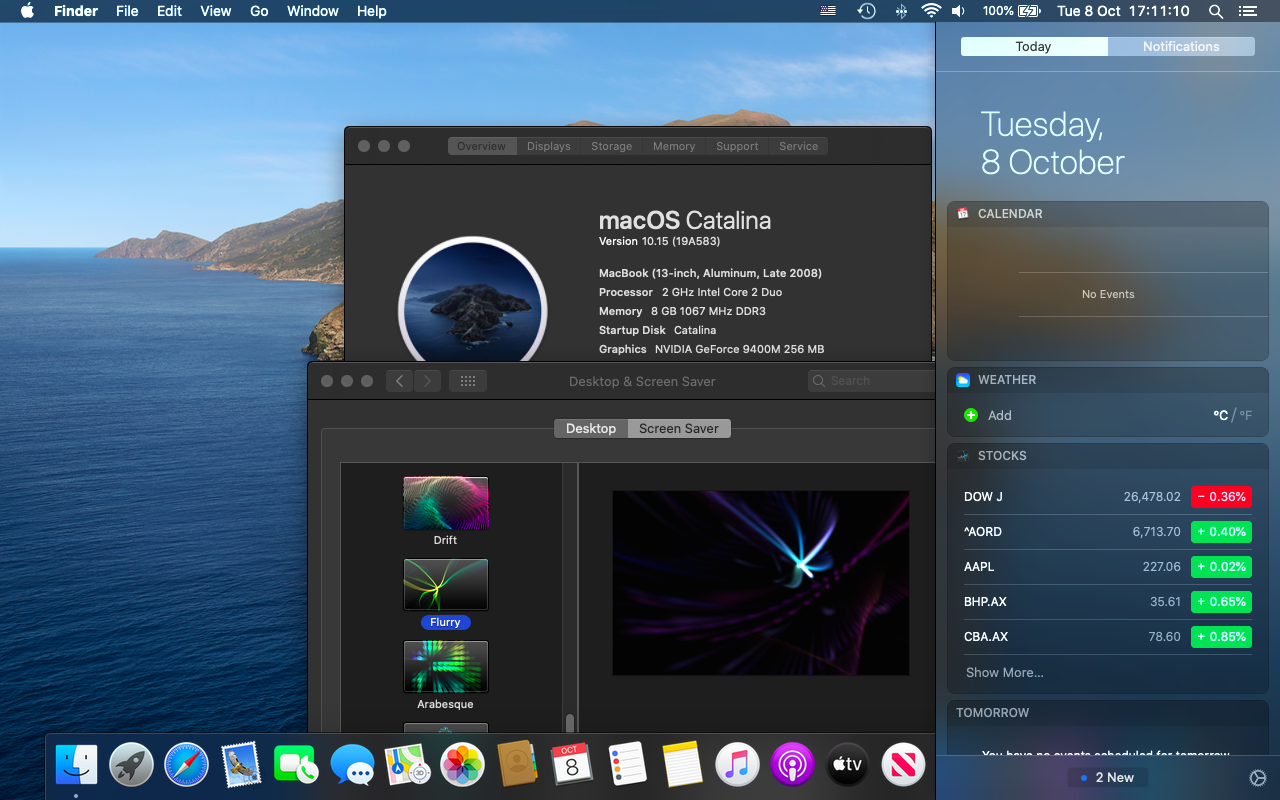Open Podcasts icon in Dock

coord(793,765)
